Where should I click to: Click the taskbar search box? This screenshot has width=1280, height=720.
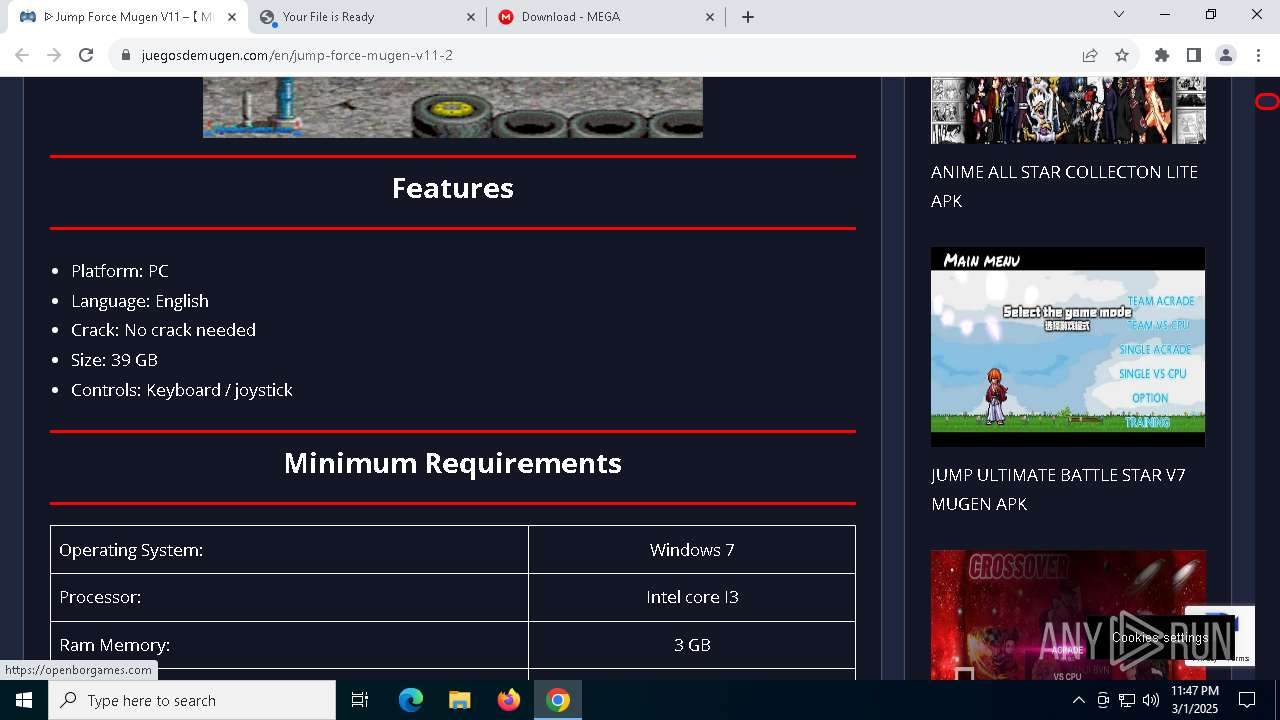point(192,700)
